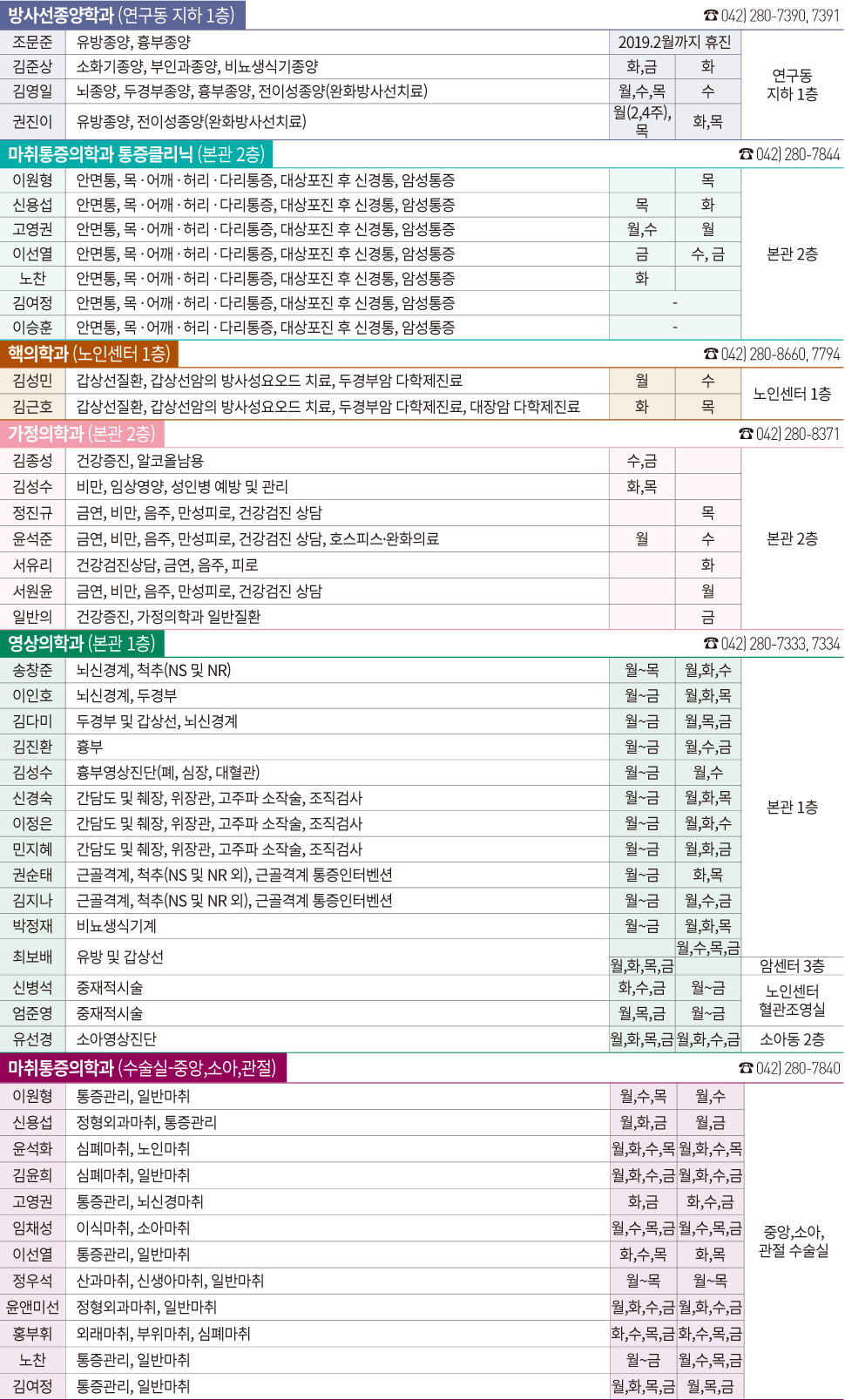
Task: Click the phone icon beside 280-8371 number
Action: tap(746, 434)
